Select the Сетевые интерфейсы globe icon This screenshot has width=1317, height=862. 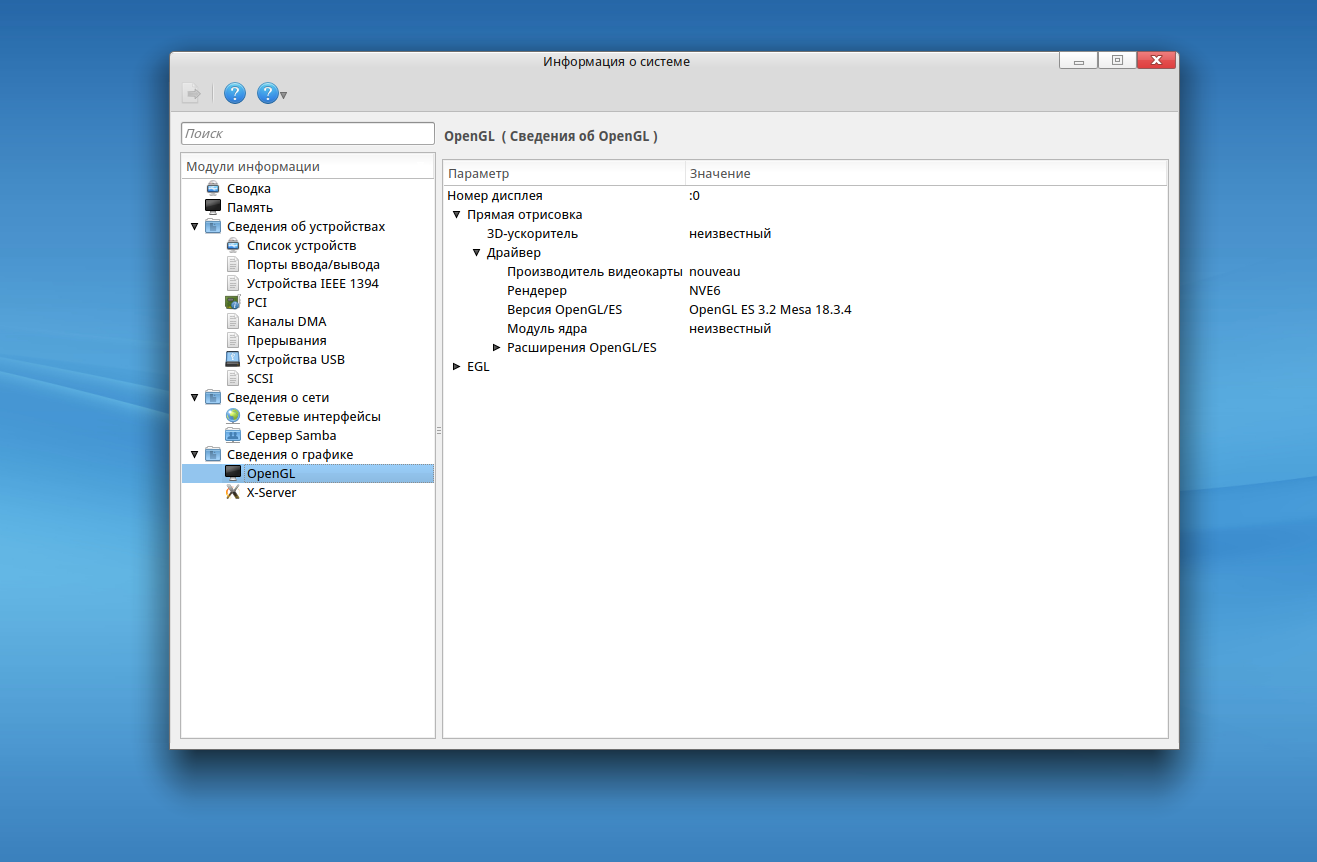coord(233,416)
